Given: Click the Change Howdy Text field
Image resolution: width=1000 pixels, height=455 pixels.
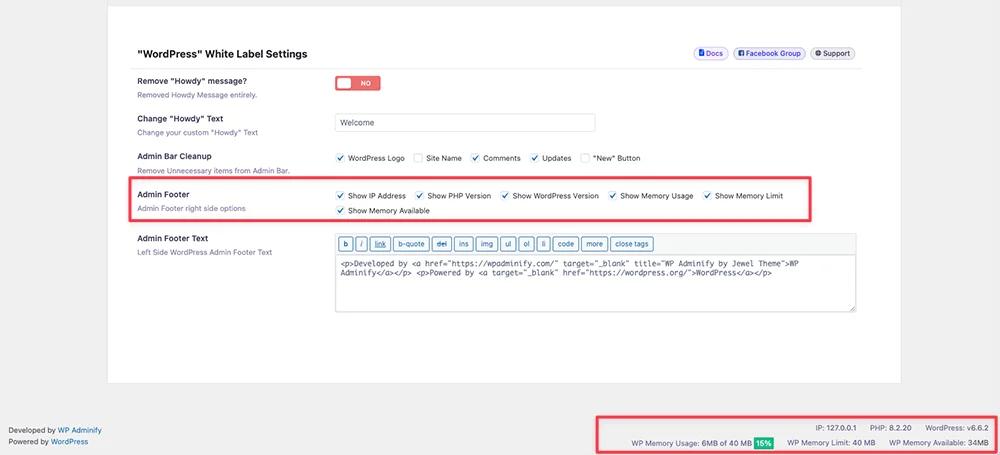Looking at the screenshot, I should tap(465, 123).
